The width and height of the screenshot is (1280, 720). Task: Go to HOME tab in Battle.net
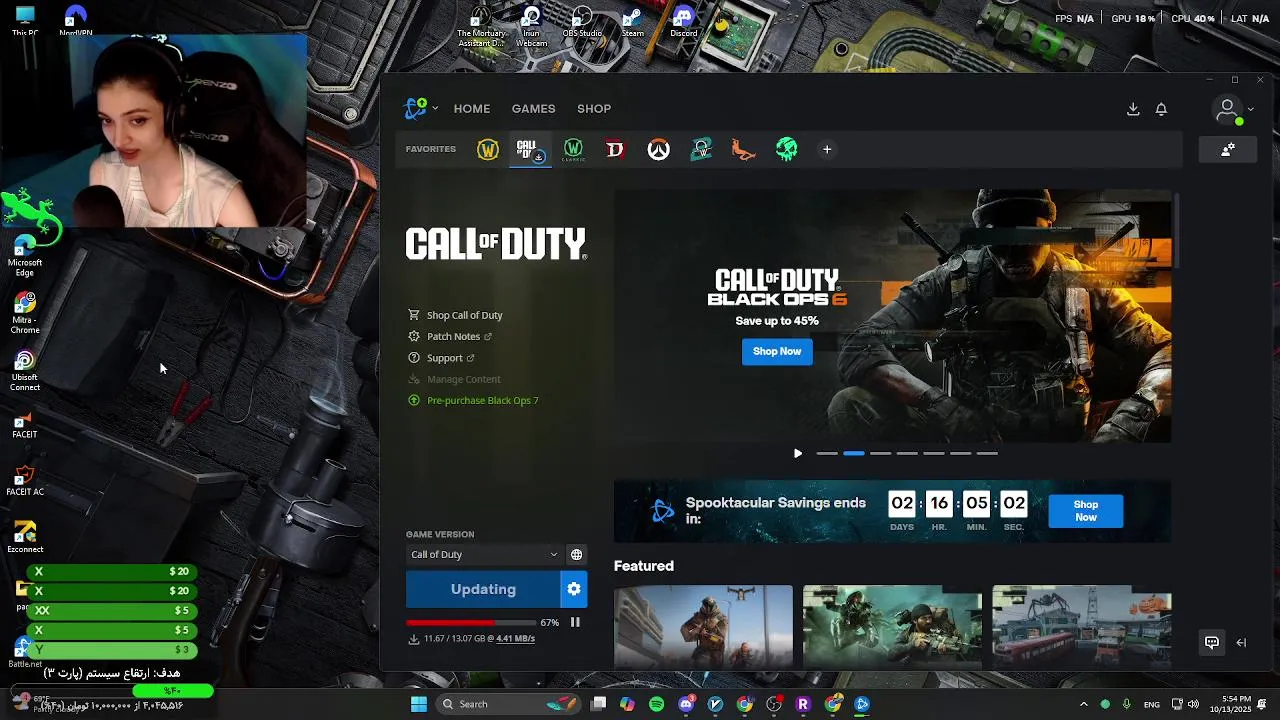[472, 108]
